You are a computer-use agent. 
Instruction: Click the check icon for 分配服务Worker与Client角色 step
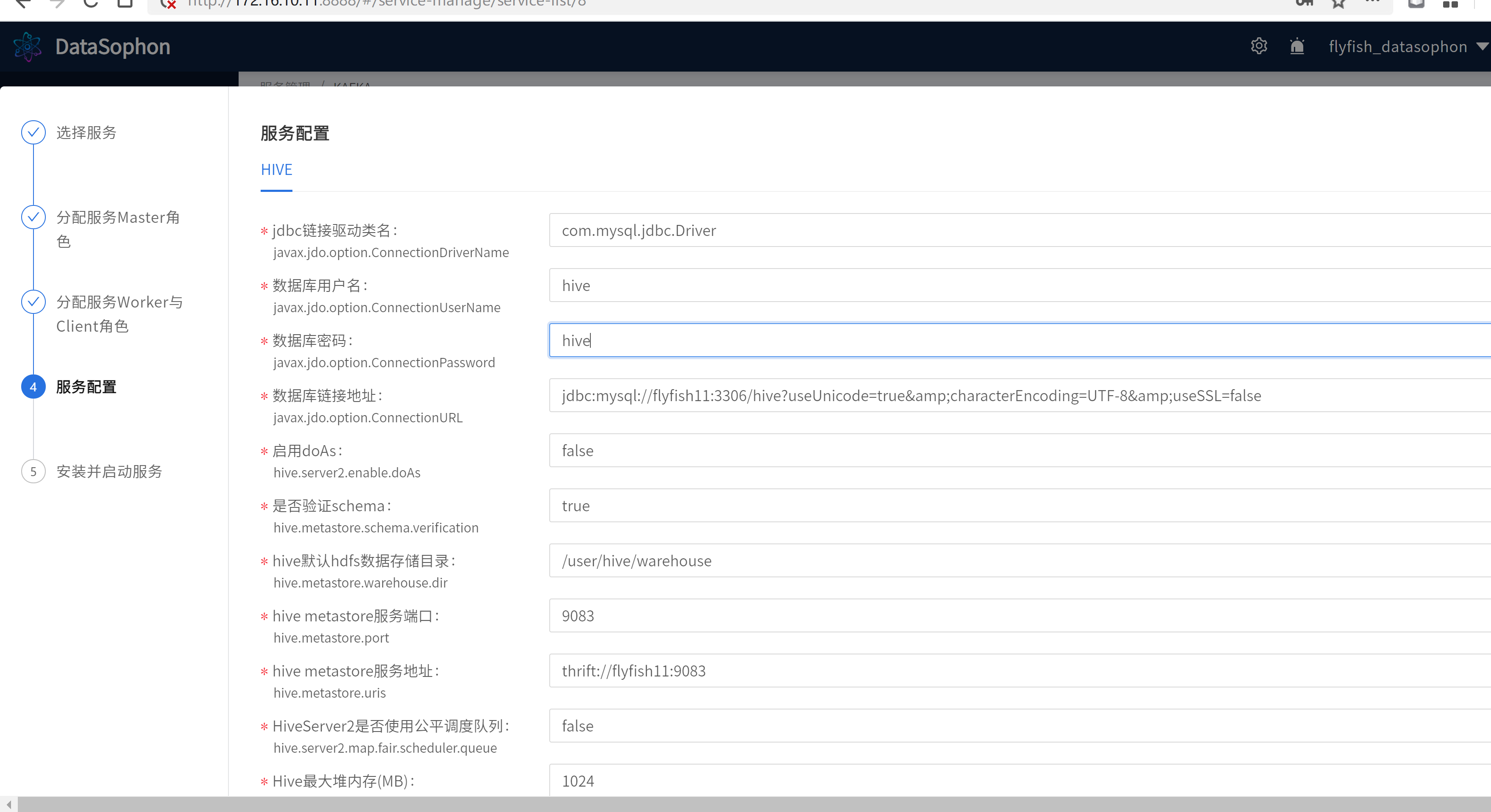[33, 302]
